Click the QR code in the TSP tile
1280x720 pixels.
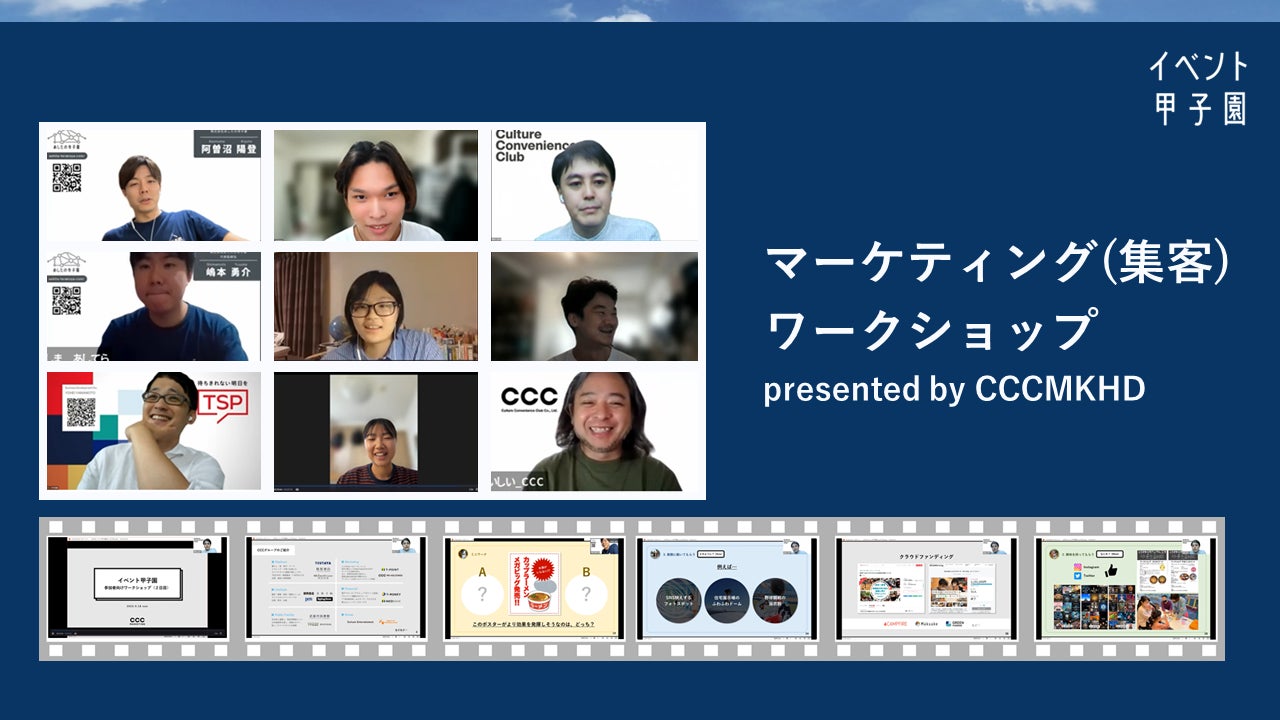click(x=81, y=413)
